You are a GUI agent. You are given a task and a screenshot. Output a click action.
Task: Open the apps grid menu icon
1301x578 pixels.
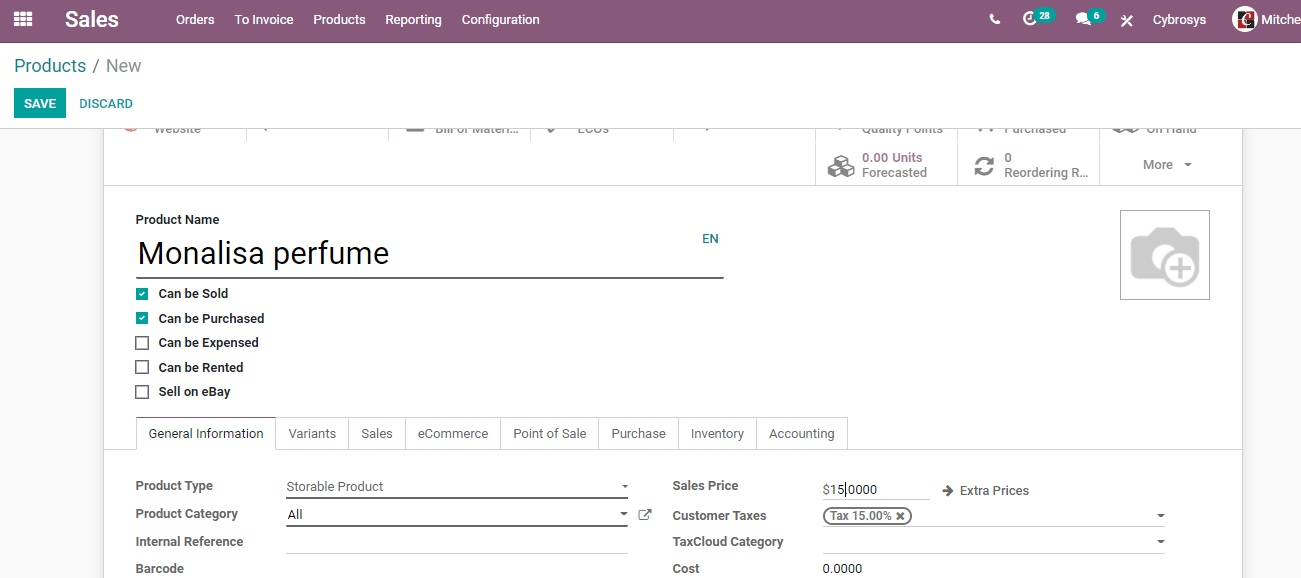tap(23, 19)
